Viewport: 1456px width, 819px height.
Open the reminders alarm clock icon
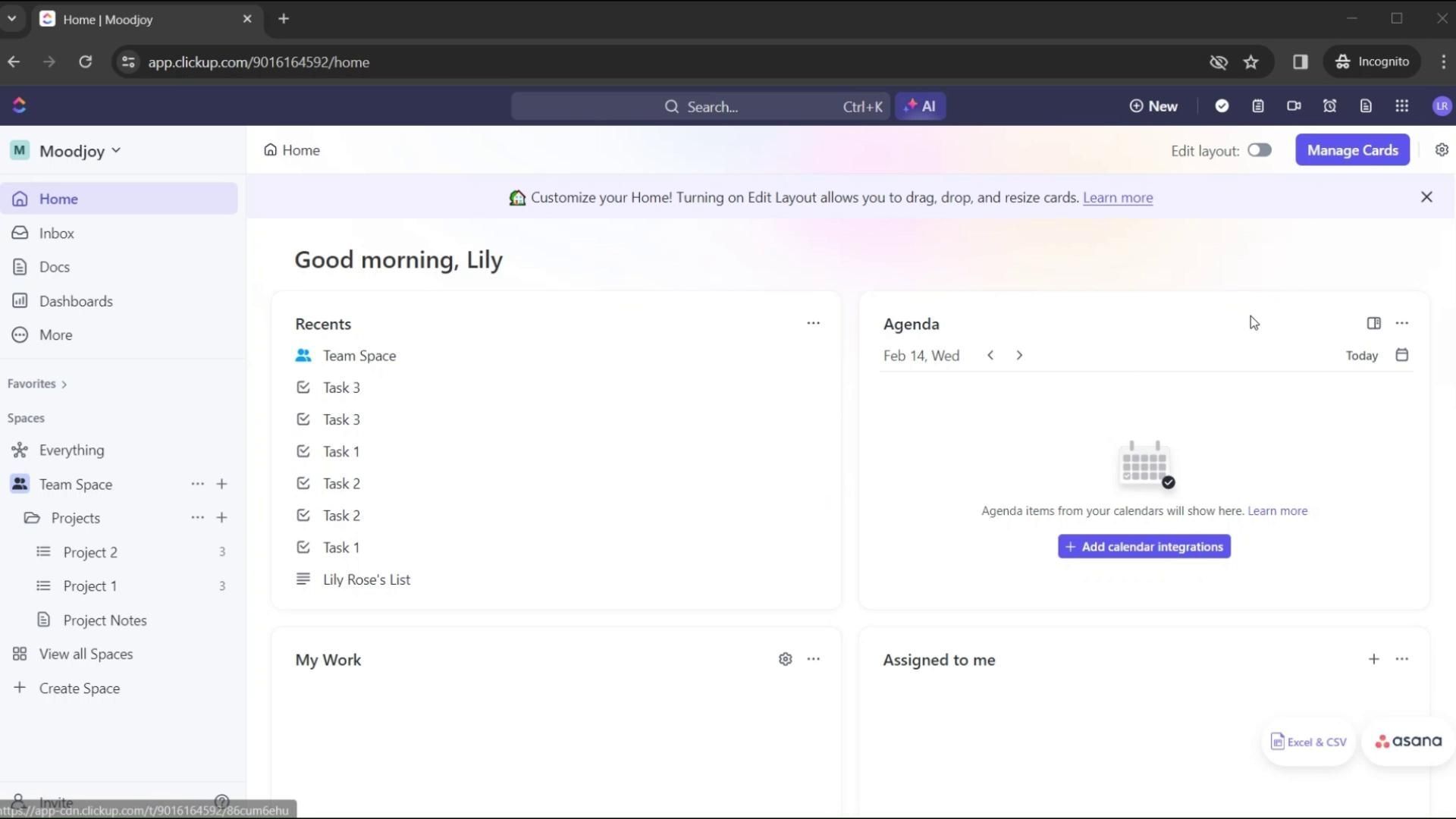(x=1329, y=106)
